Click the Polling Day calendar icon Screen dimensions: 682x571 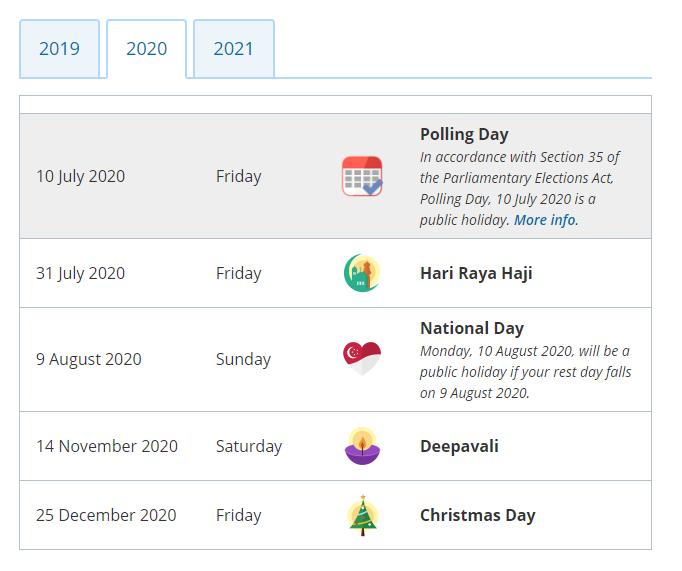point(362,176)
